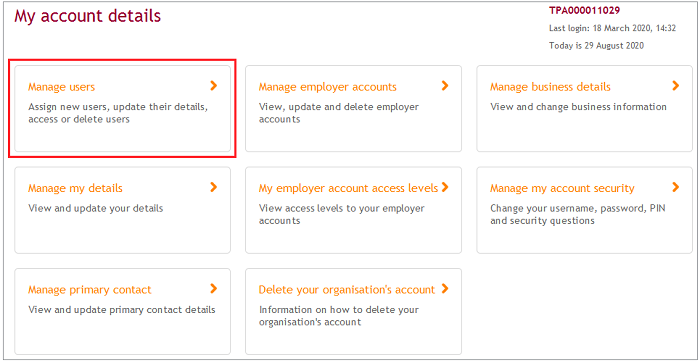700x363 pixels.
Task: Click 'View, update and delete employer accounts' text
Action: (x=339, y=113)
